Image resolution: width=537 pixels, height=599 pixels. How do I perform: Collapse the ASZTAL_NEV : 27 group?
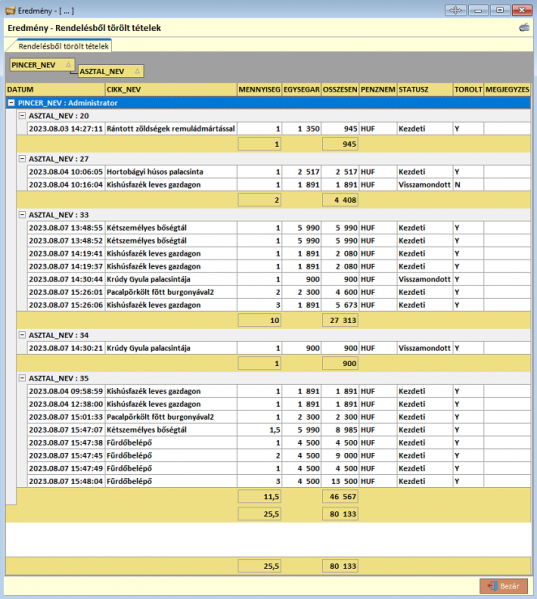click(22, 159)
